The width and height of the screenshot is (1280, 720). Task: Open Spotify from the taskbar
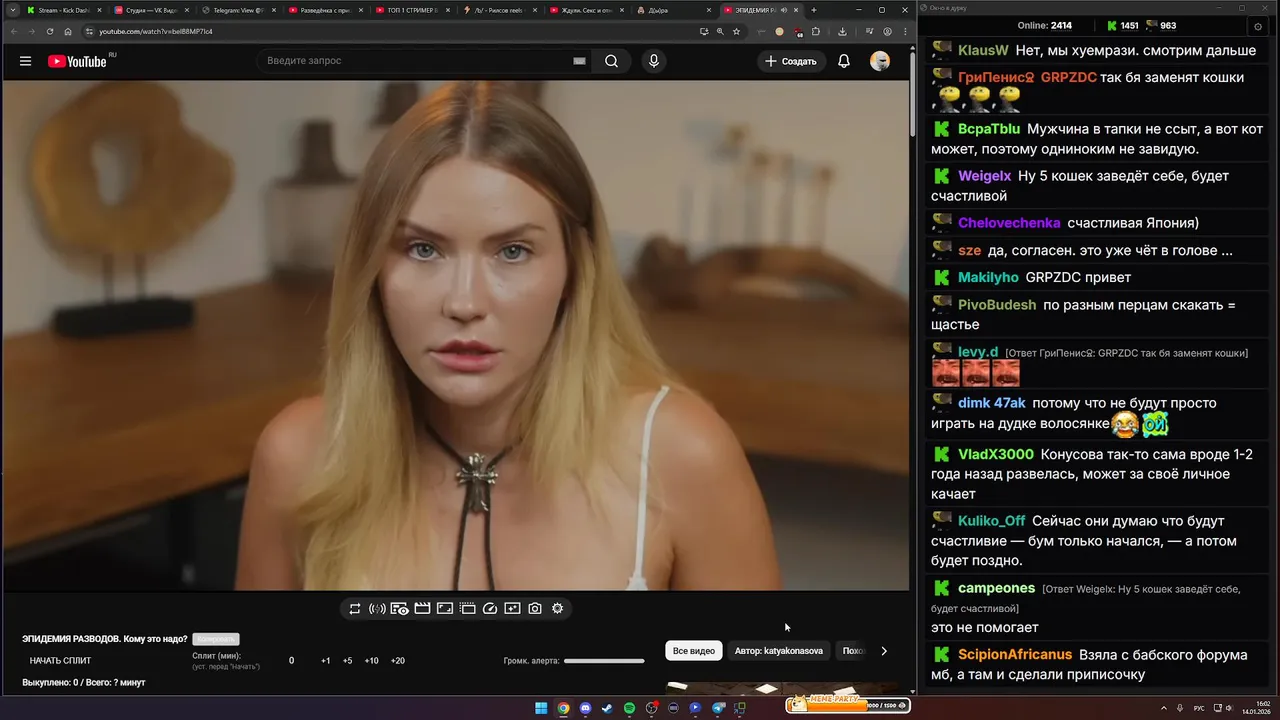click(629, 708)
